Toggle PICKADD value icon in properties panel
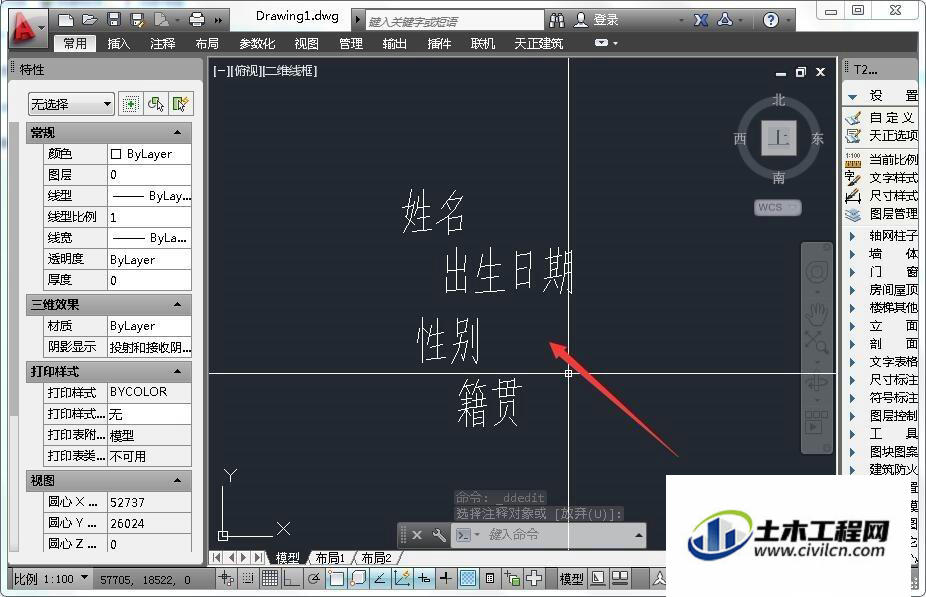The image size is (926, 597). coord(130,105)
